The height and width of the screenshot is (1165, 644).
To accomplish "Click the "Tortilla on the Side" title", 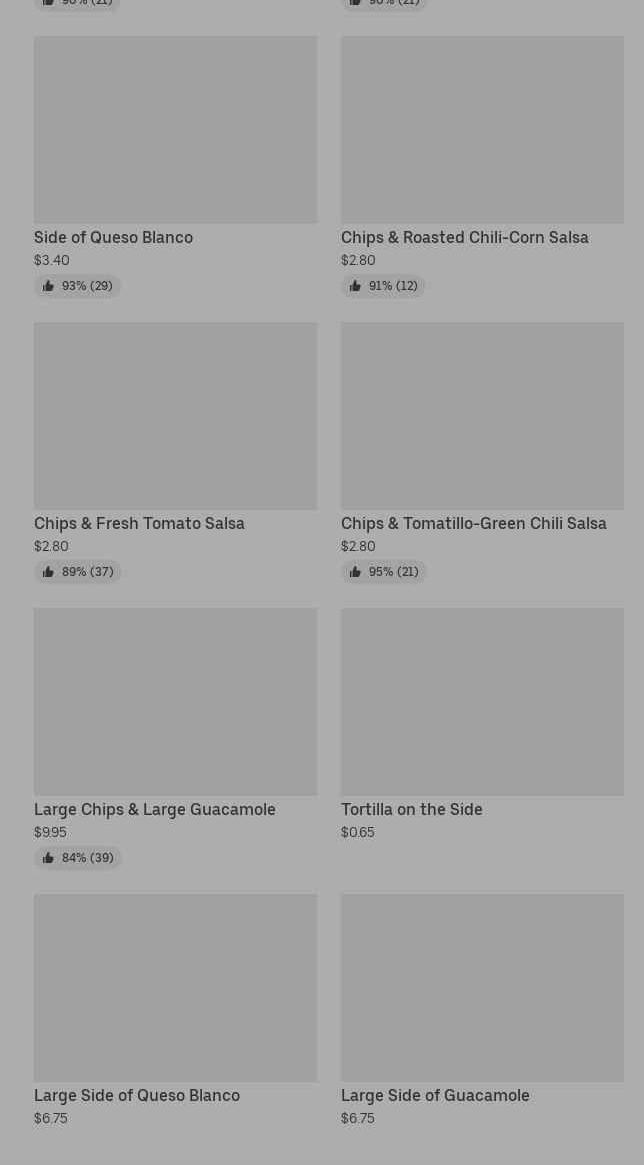I will [x=411, y=810].
